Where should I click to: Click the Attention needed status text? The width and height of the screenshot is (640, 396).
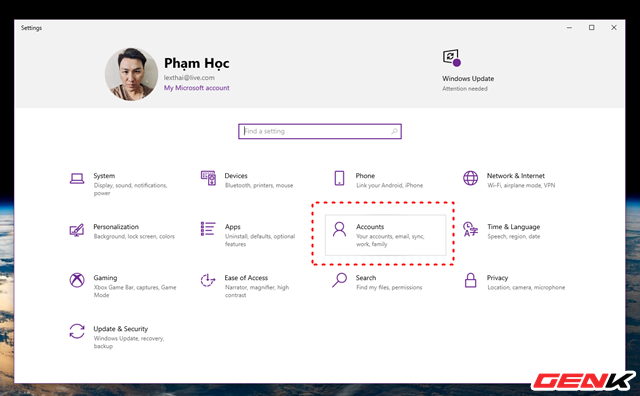coord(464,89)
